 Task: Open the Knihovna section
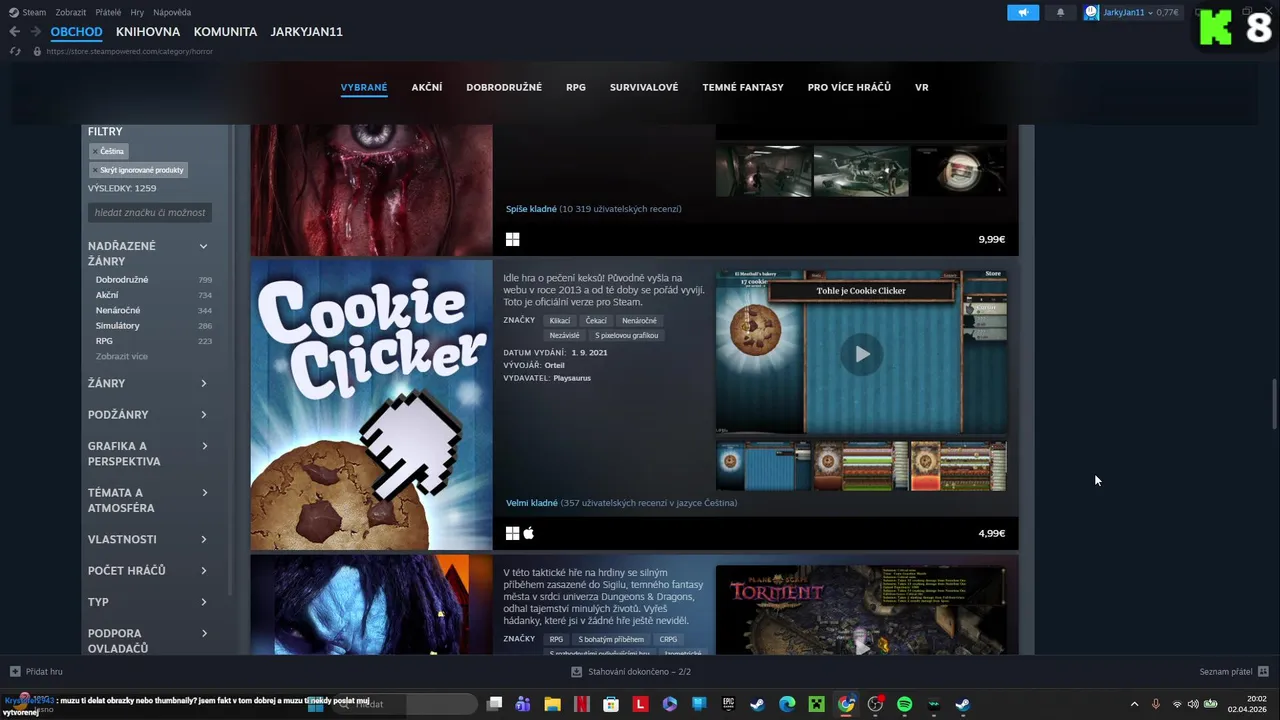(148, 32)
